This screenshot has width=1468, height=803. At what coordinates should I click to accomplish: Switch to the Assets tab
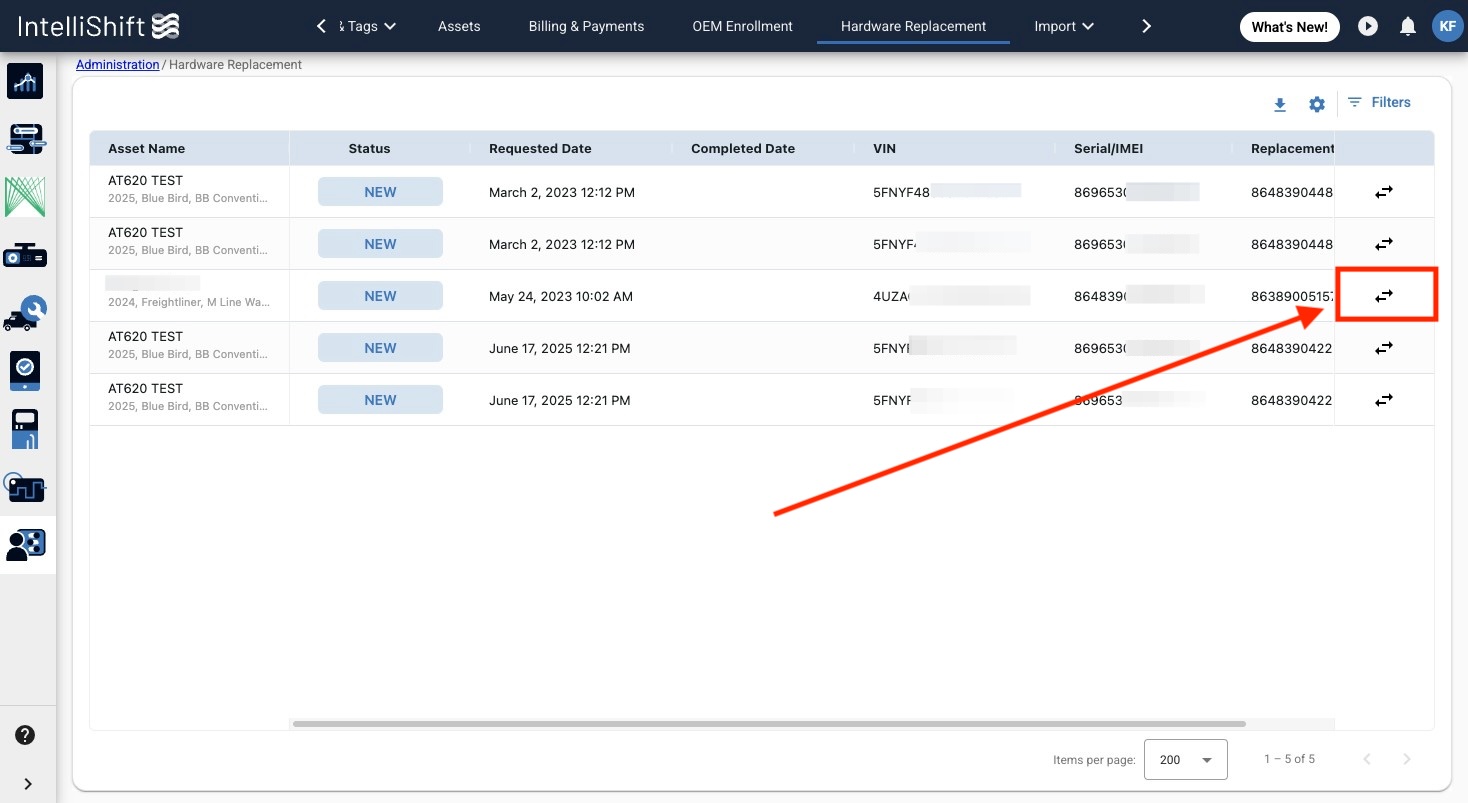click(459, 26)
